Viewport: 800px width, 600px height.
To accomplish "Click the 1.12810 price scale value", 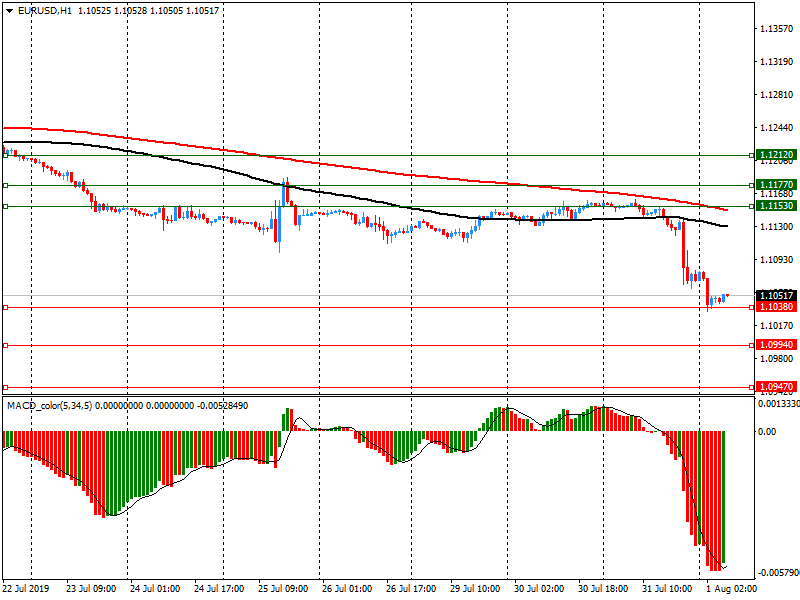I will point(777,95).
